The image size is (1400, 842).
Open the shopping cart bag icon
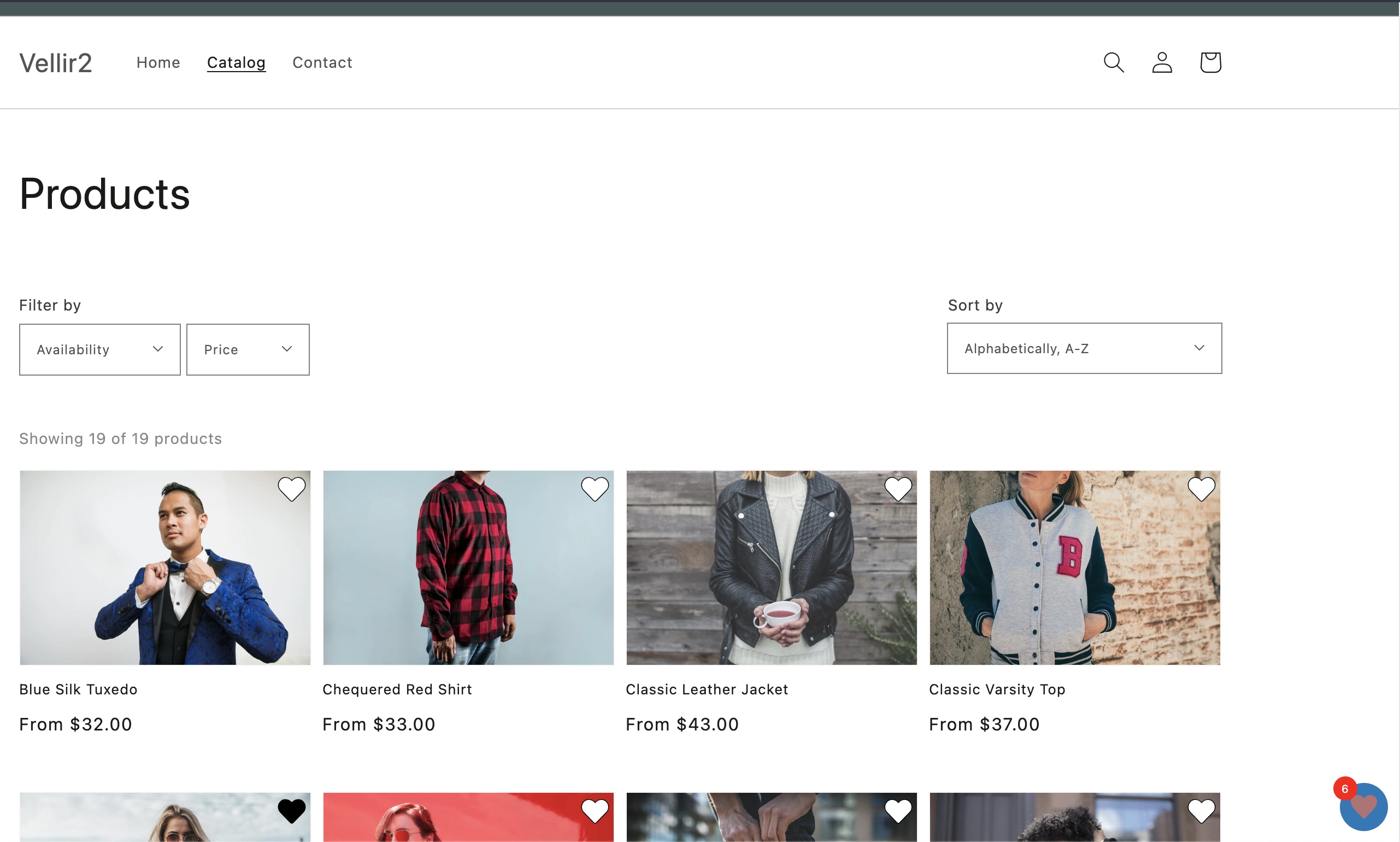1210,62
